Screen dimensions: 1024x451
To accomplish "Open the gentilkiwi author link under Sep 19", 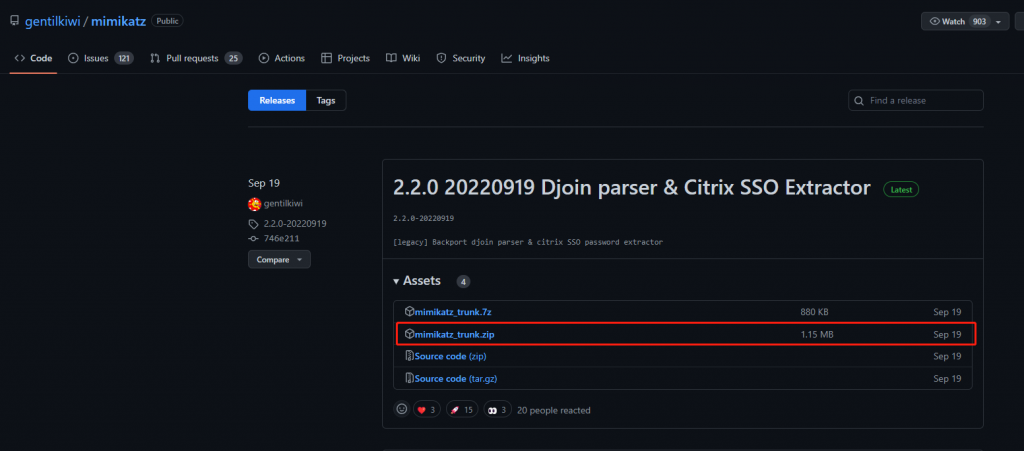I will 283,204.
